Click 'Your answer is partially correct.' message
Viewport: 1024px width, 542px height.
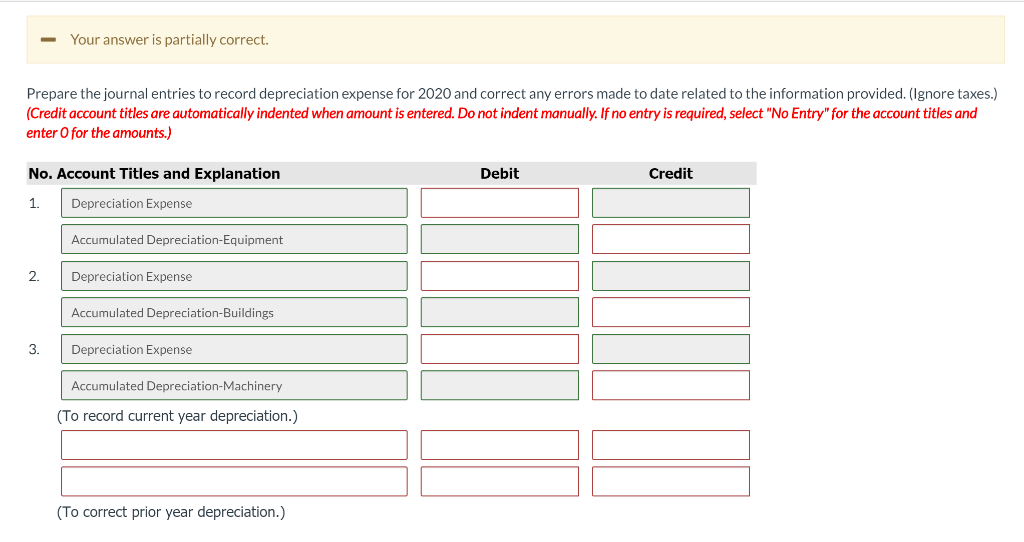169,40
